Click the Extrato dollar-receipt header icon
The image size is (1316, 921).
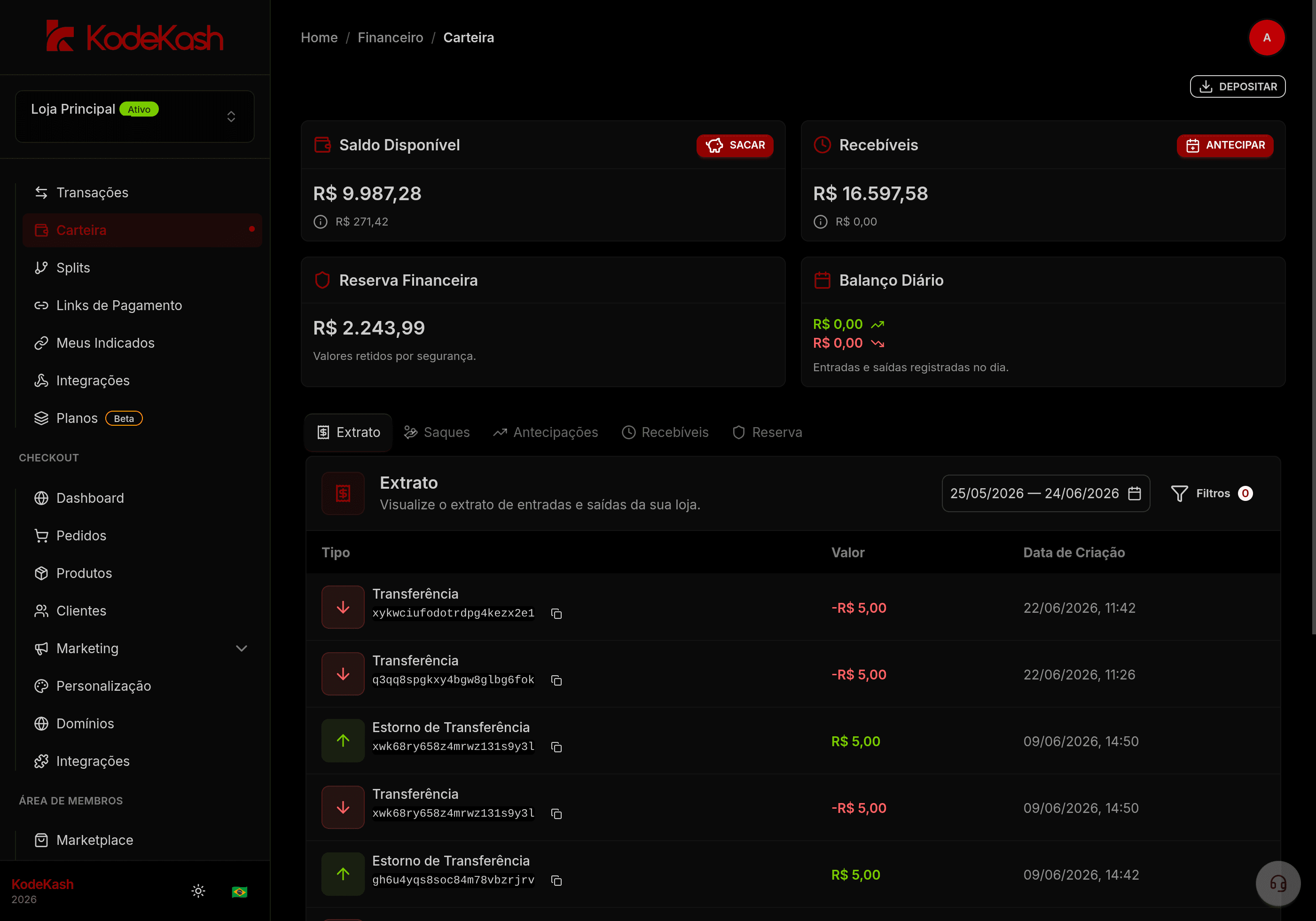click(343, 493)
